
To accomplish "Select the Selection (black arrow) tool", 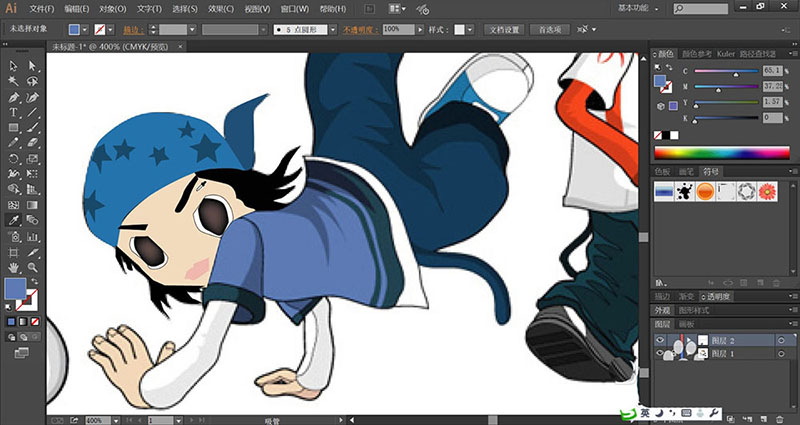I will (x=13, y=66).
